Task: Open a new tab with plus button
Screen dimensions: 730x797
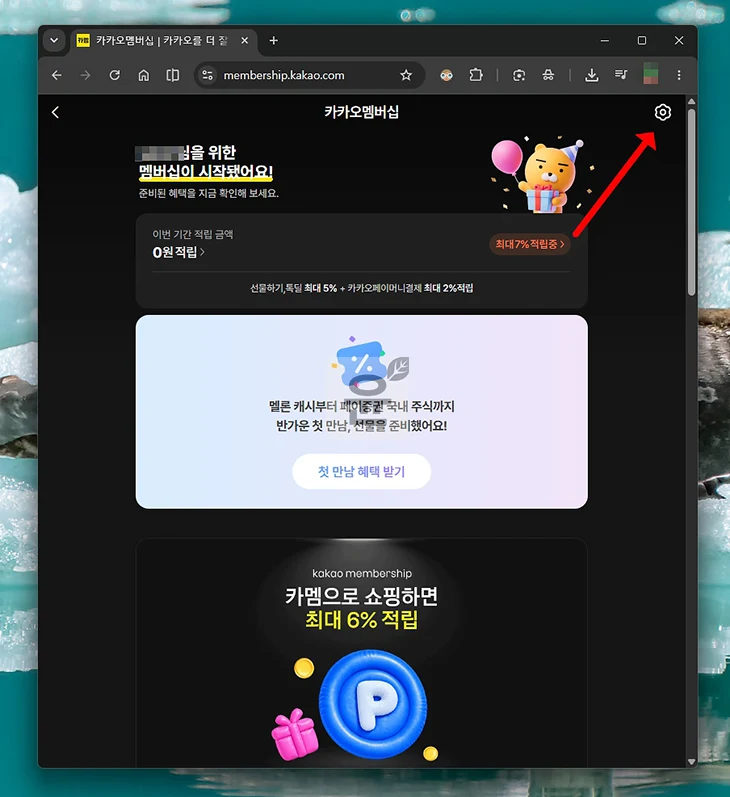Action: [273, 40]
